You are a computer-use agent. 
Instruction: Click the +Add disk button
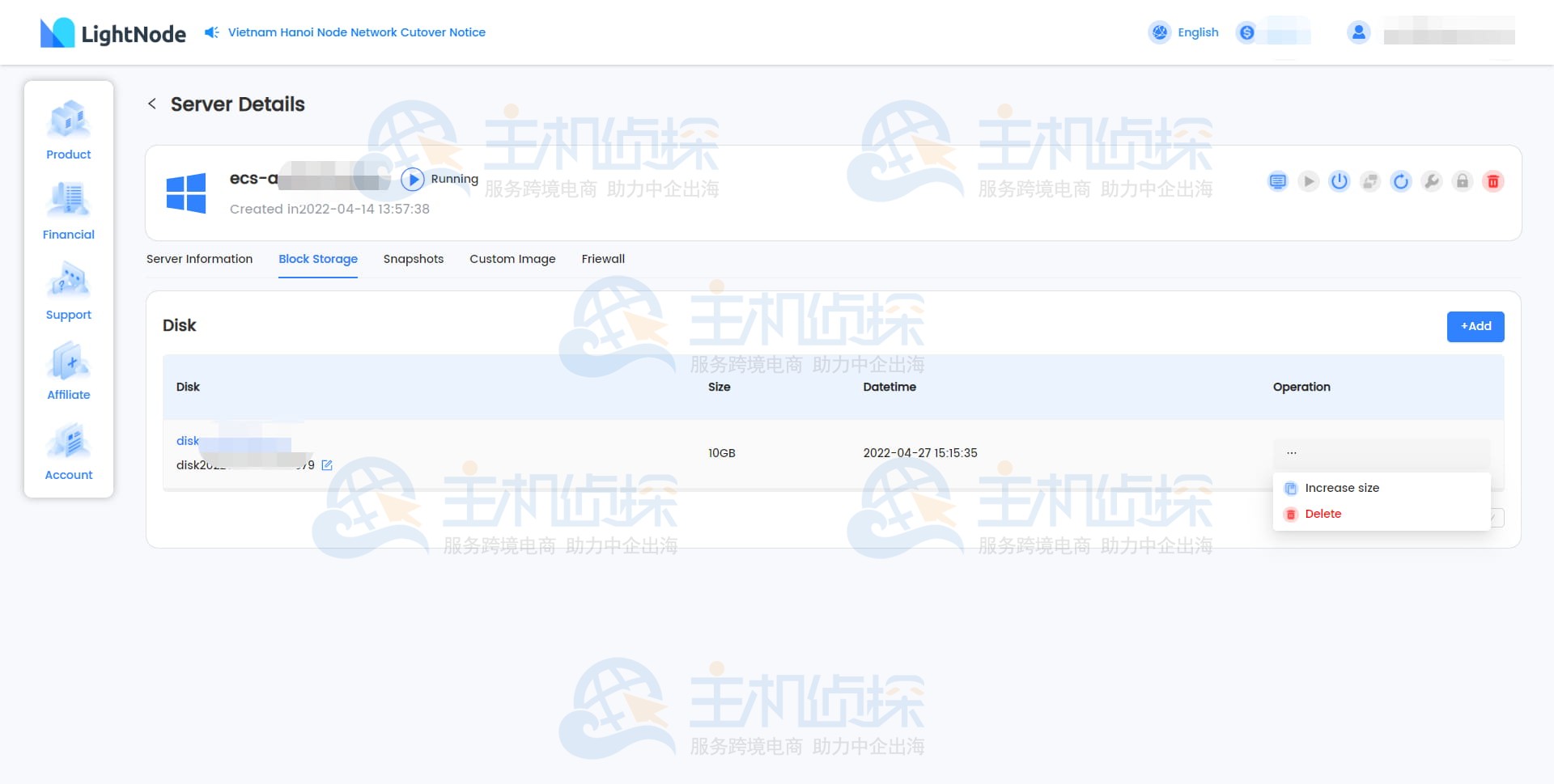pyautogui.click(x=1475, y=326)
